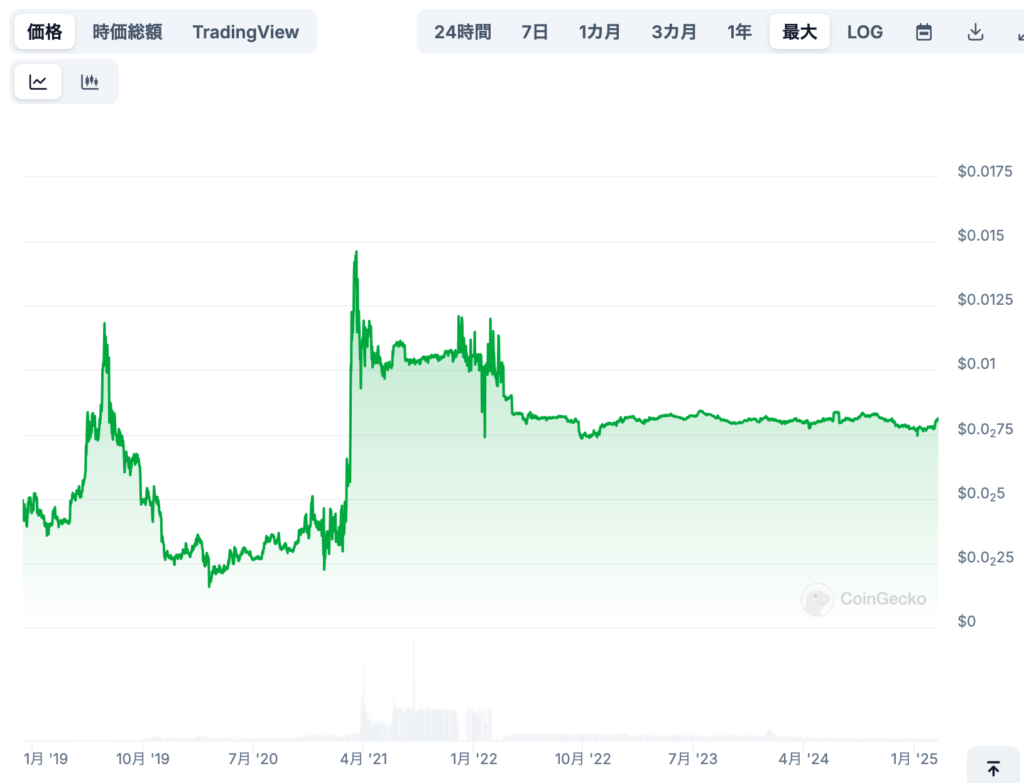This screenshot has width=1024, height=783.
Task: Set range to 7日
Action: click(535, 32)
